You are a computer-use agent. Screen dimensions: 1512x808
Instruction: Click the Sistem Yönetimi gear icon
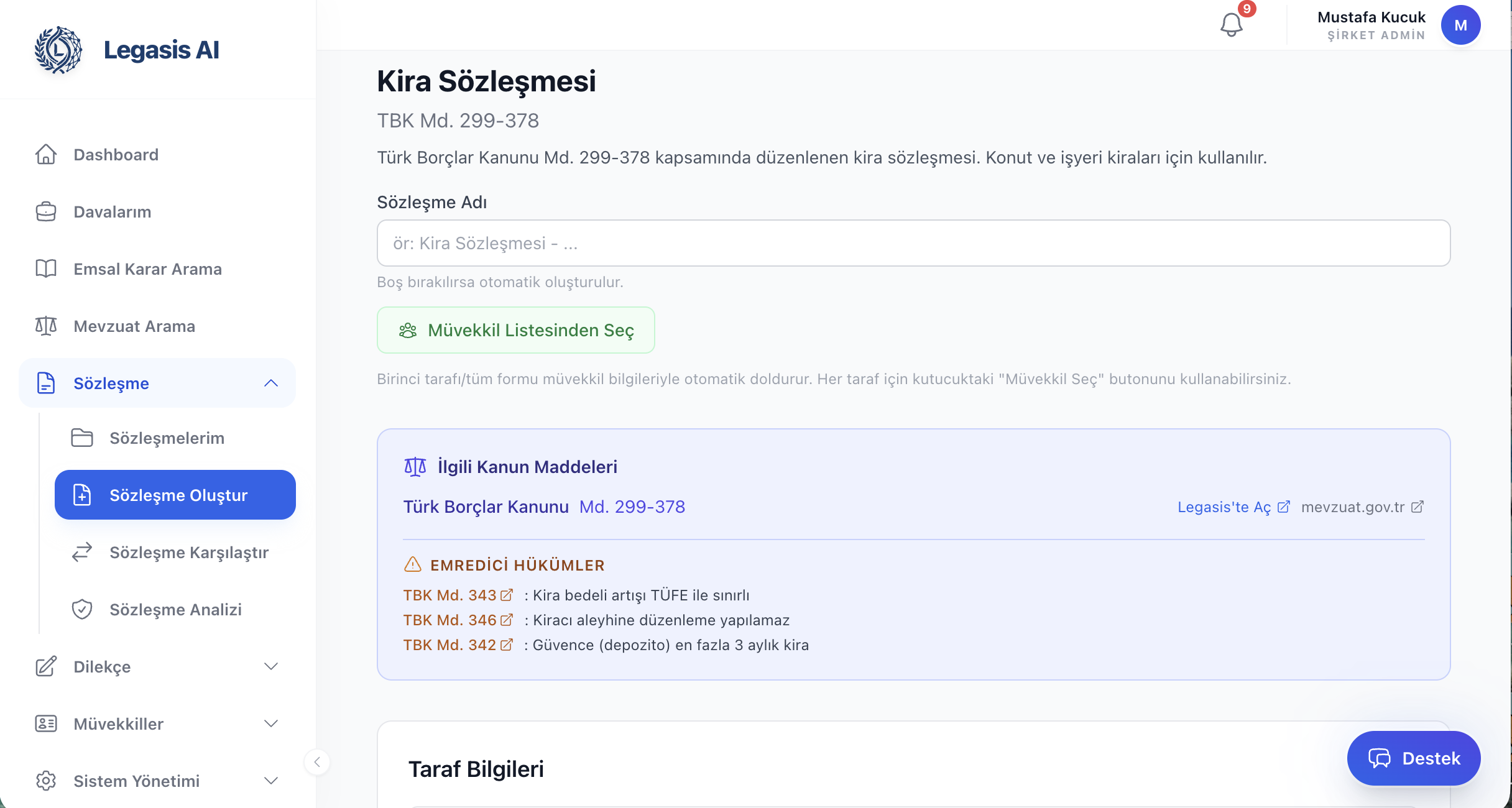(46, 781)
